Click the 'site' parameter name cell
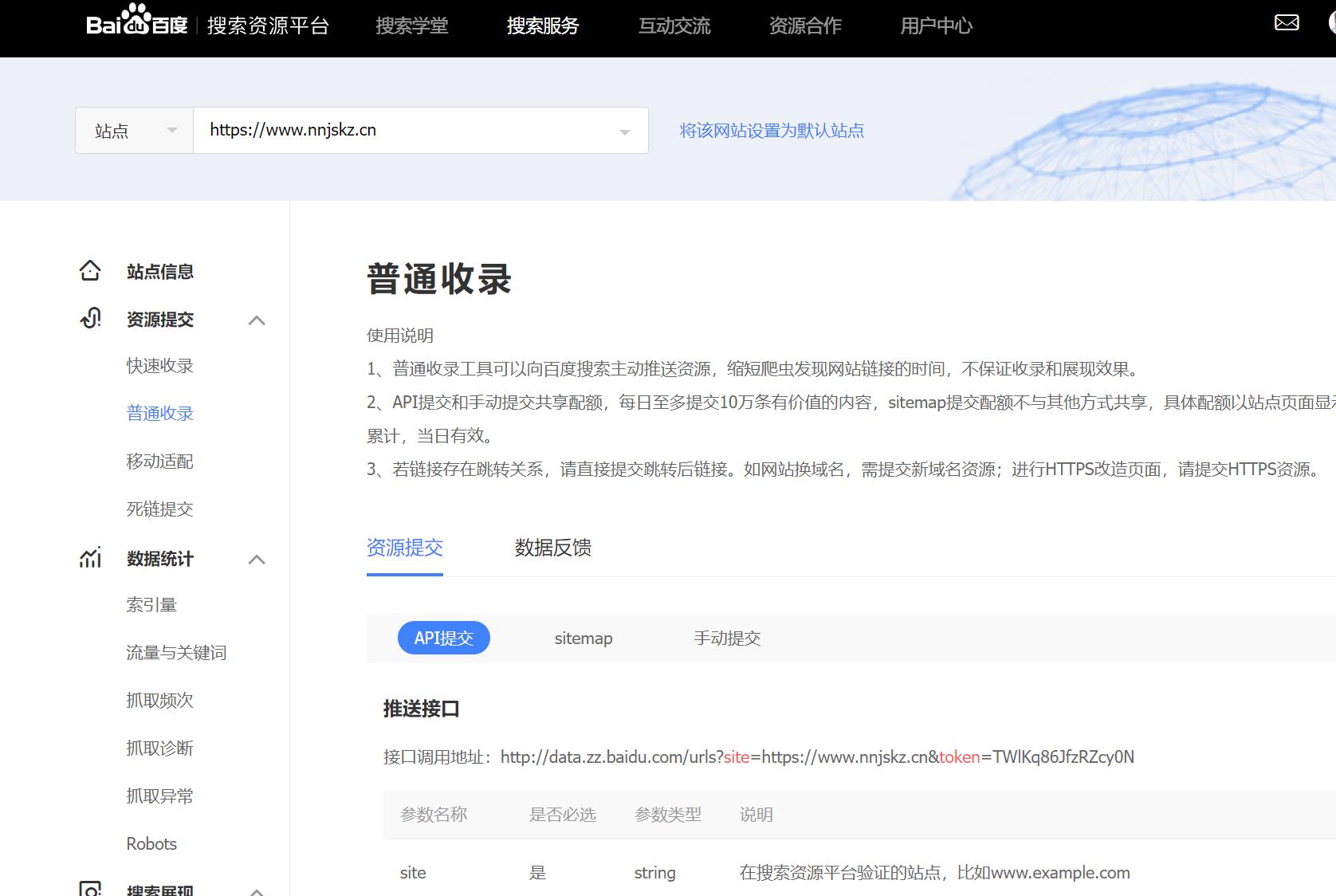 point(413,873)
